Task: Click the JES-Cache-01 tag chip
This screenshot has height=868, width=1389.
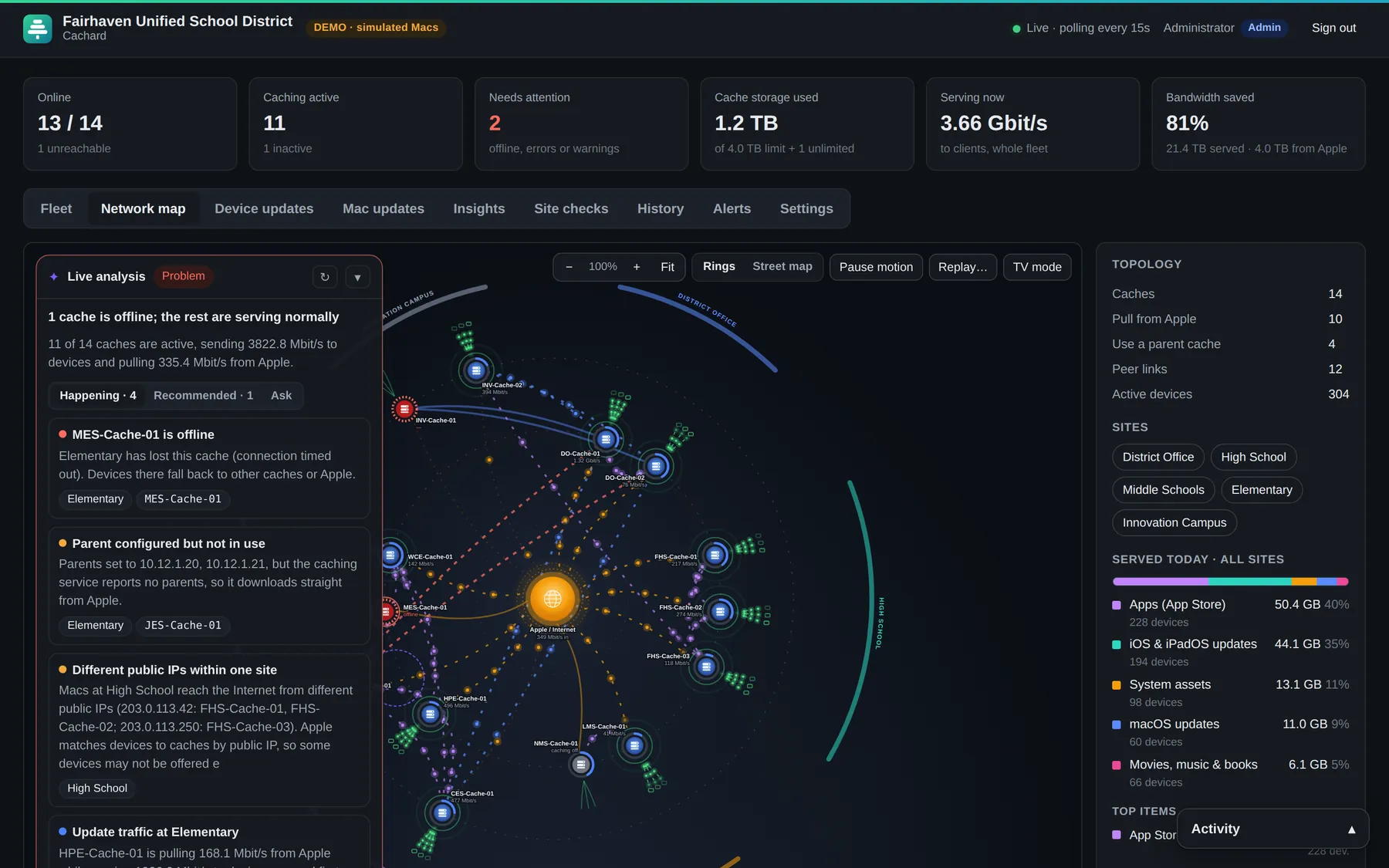Action: click(183, 626)
